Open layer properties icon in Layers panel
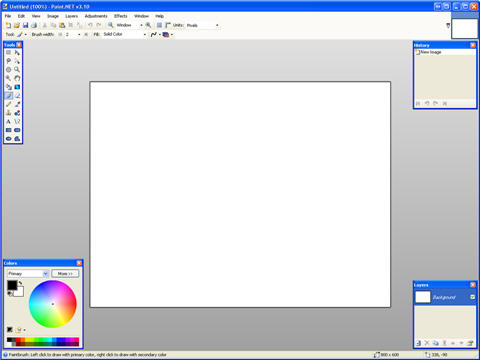480x360 pixels. click(x=470, y=343)
